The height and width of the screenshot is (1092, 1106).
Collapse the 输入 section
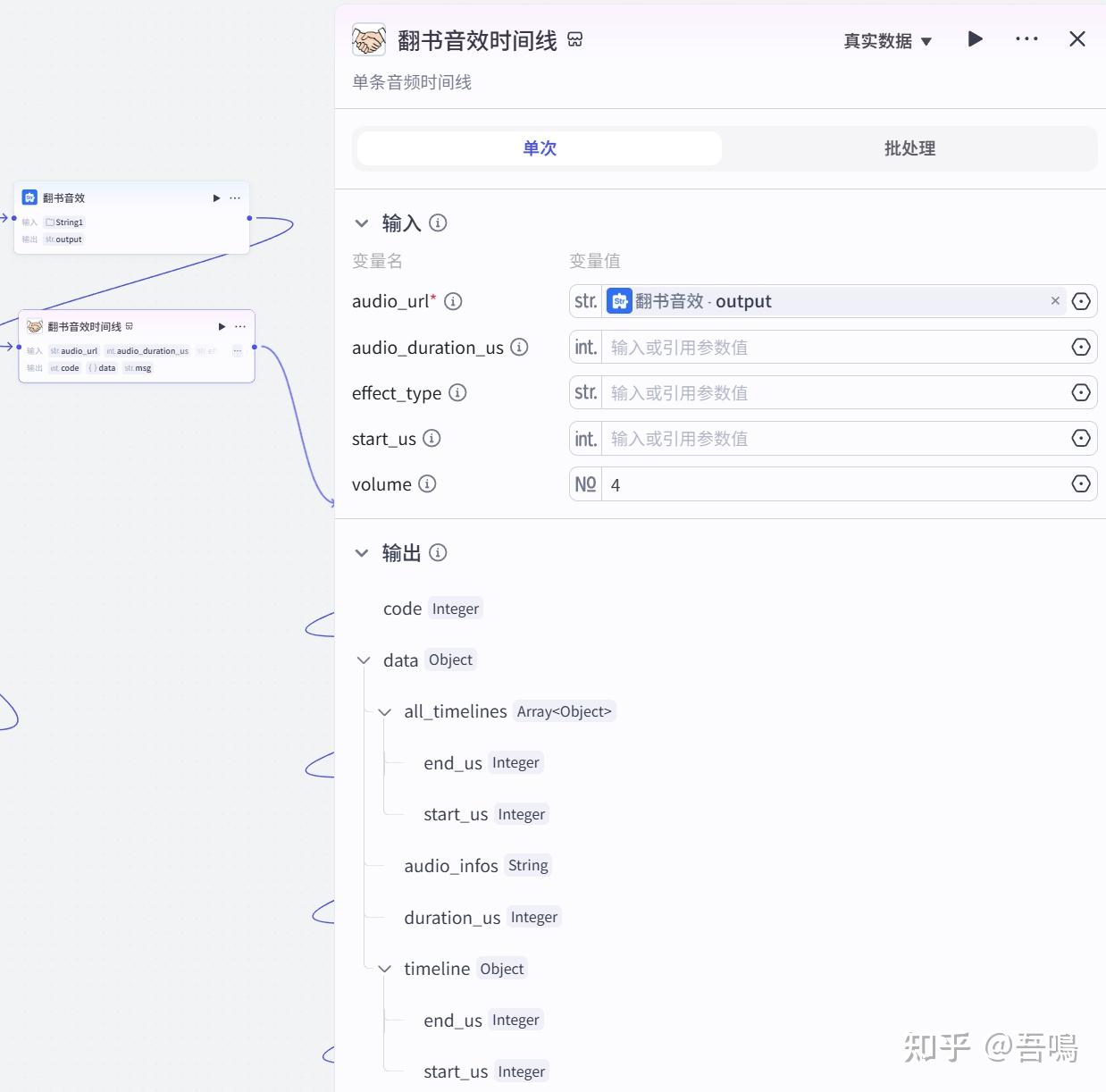point(362,223)
